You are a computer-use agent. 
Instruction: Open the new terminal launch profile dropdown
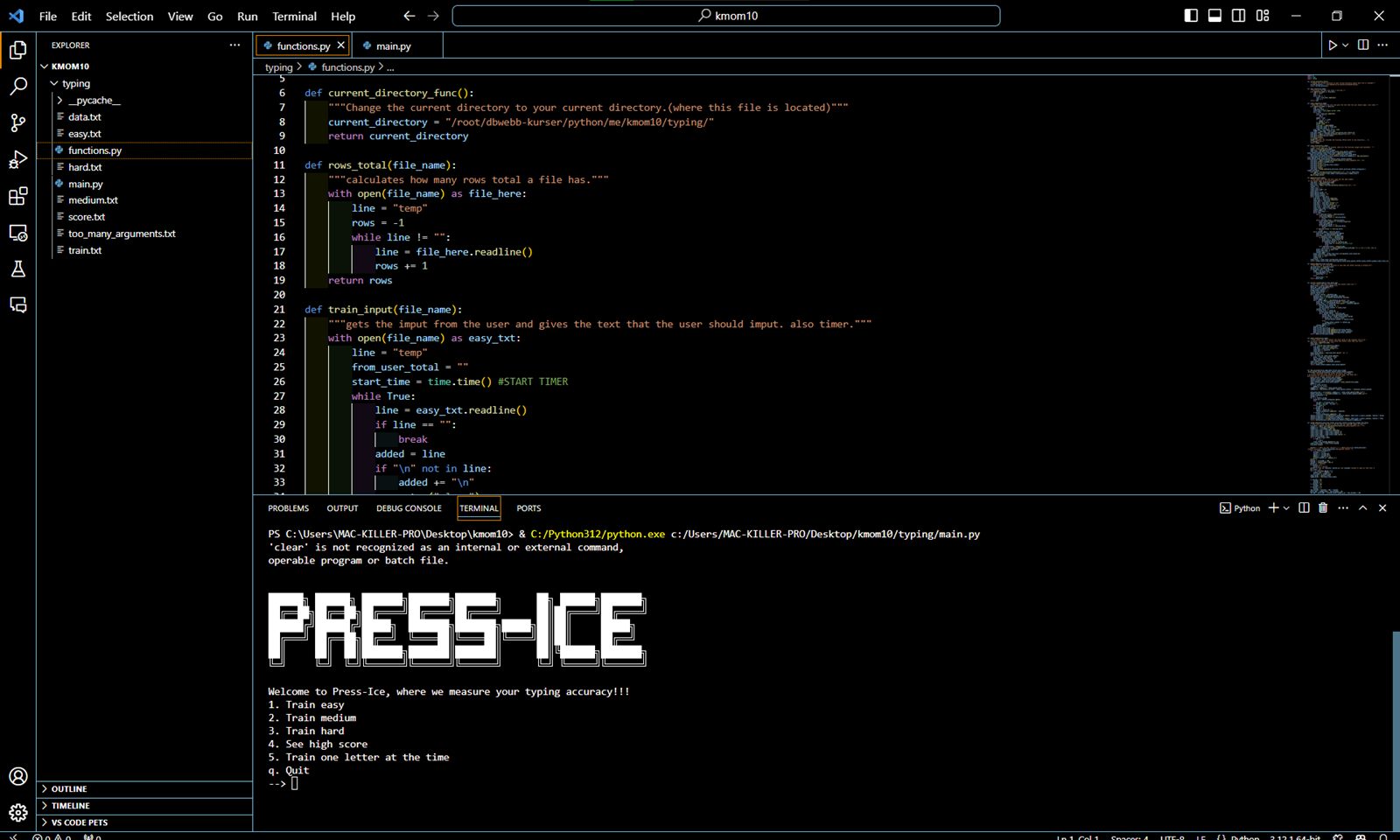[x=1286, y=508]
